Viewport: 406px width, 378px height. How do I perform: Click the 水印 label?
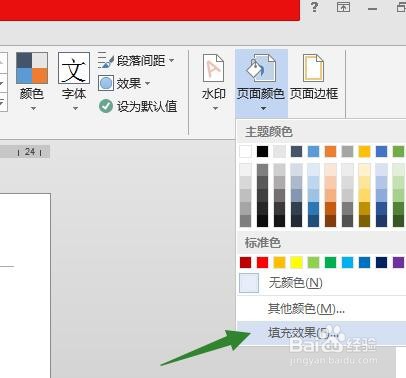214,94
